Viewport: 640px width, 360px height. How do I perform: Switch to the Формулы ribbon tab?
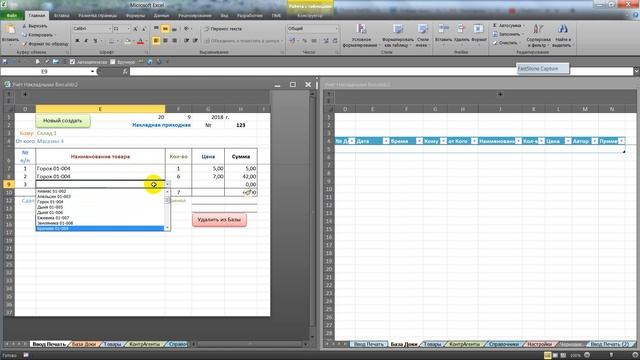(x=135, y=16)
